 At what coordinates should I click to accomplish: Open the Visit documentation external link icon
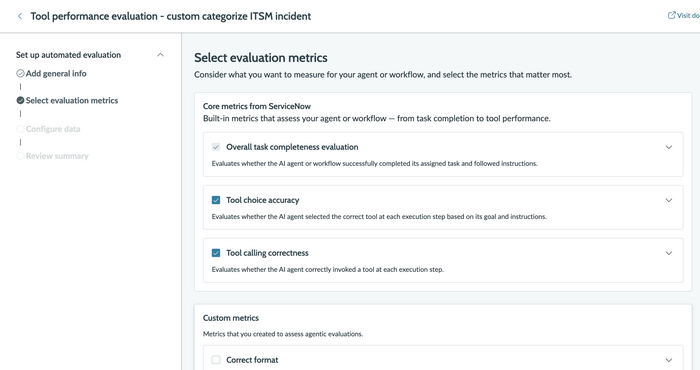pos(671,15)
